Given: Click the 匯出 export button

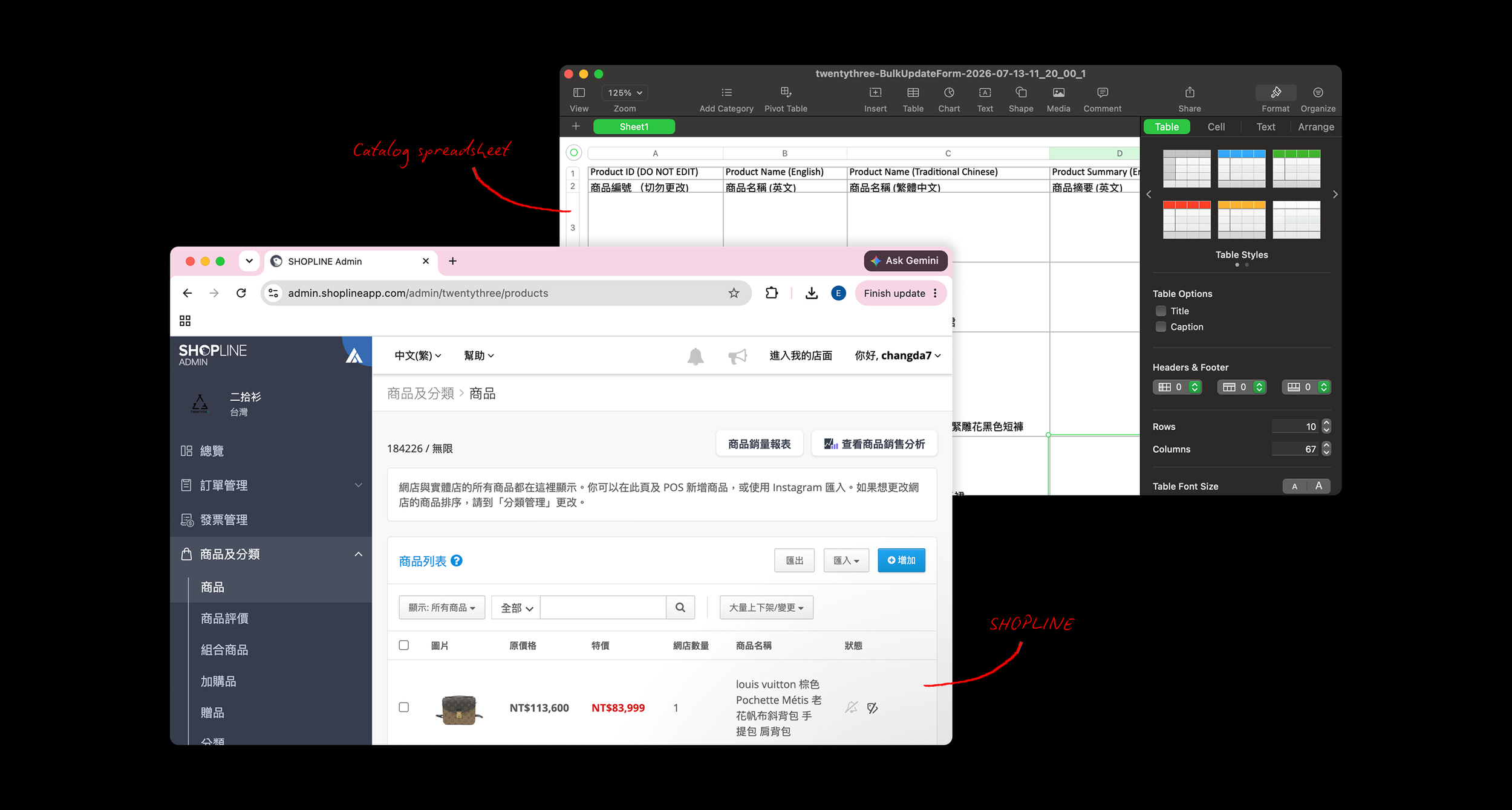Looking at the screenshot, I should pyautogui.click(x=794, y=560).
